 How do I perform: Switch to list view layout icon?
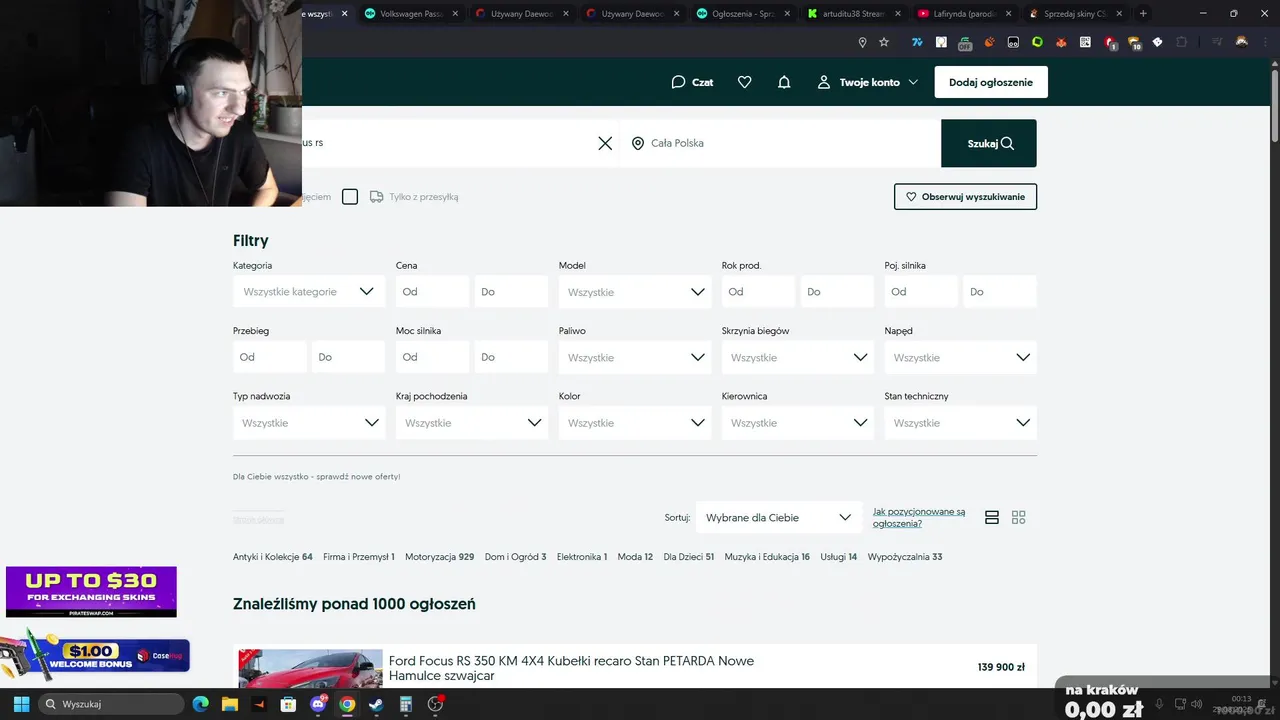pyautogui.click(x=992, y=517)
